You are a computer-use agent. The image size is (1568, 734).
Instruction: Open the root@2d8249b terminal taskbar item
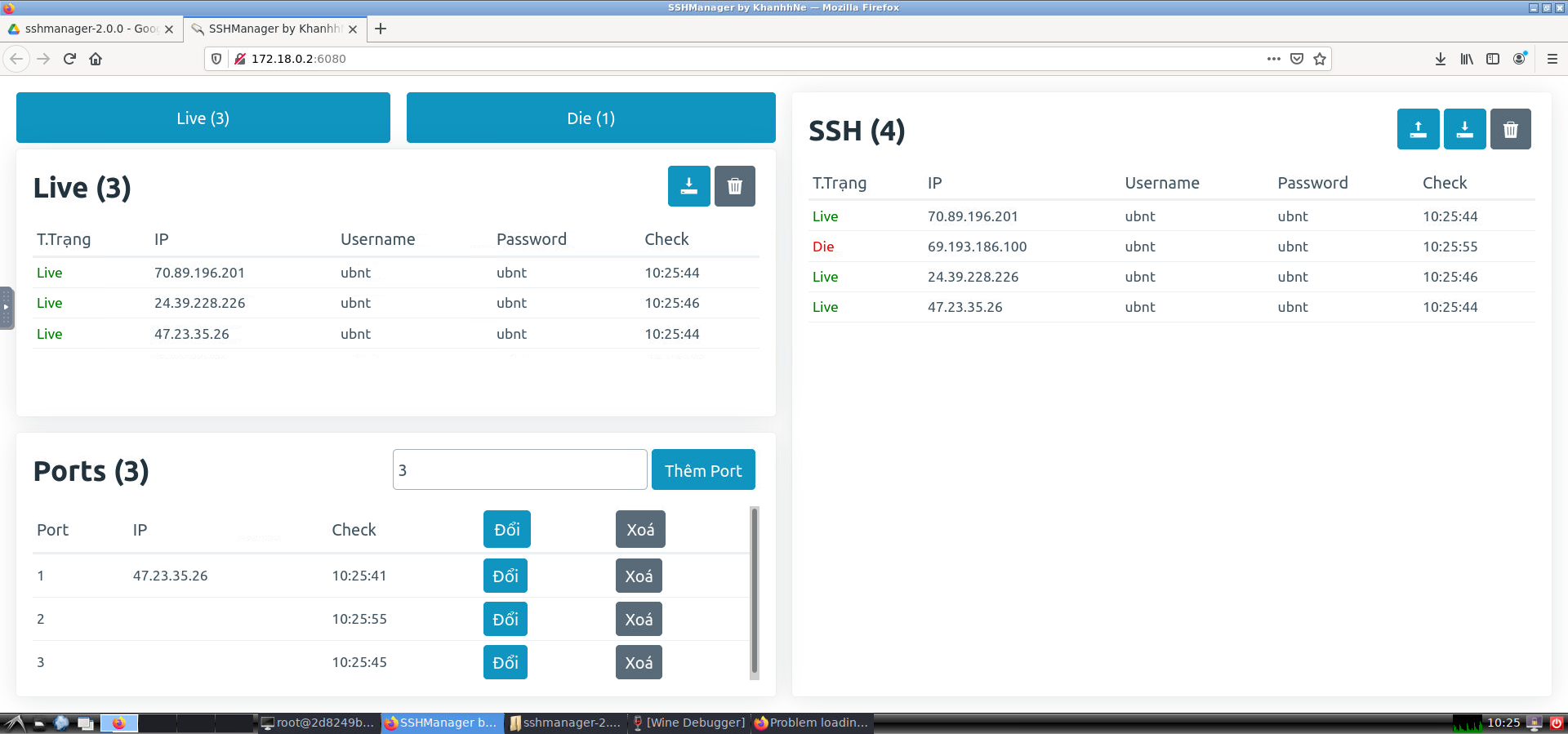tap(318, 723)
